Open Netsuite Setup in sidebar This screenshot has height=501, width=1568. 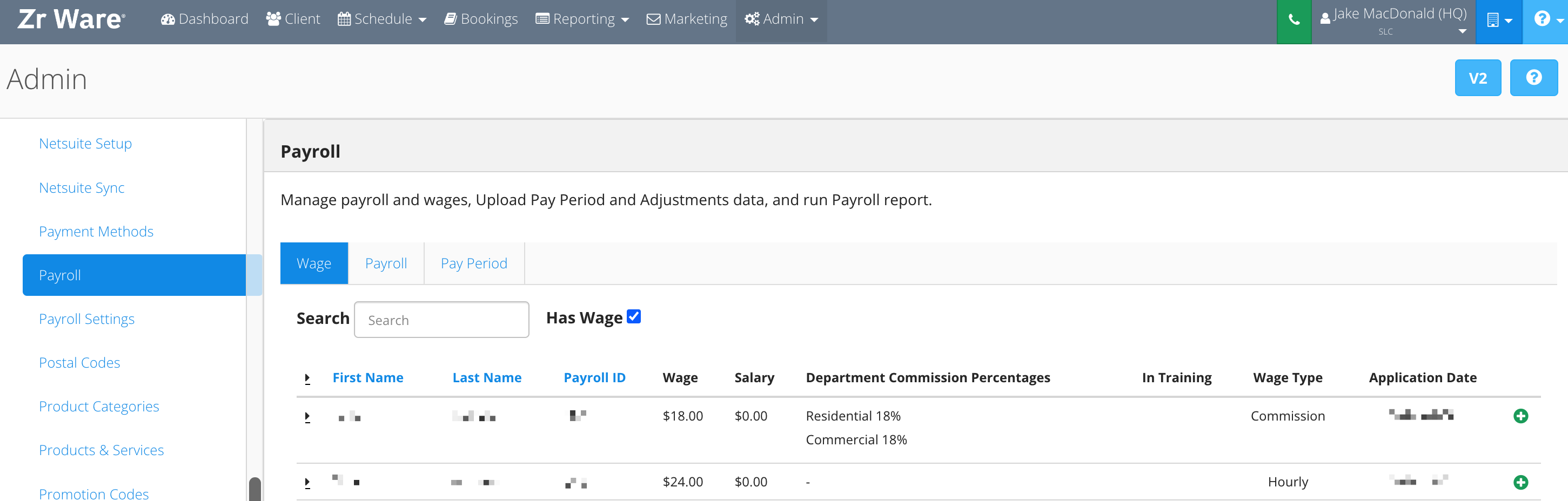[85, 144]
